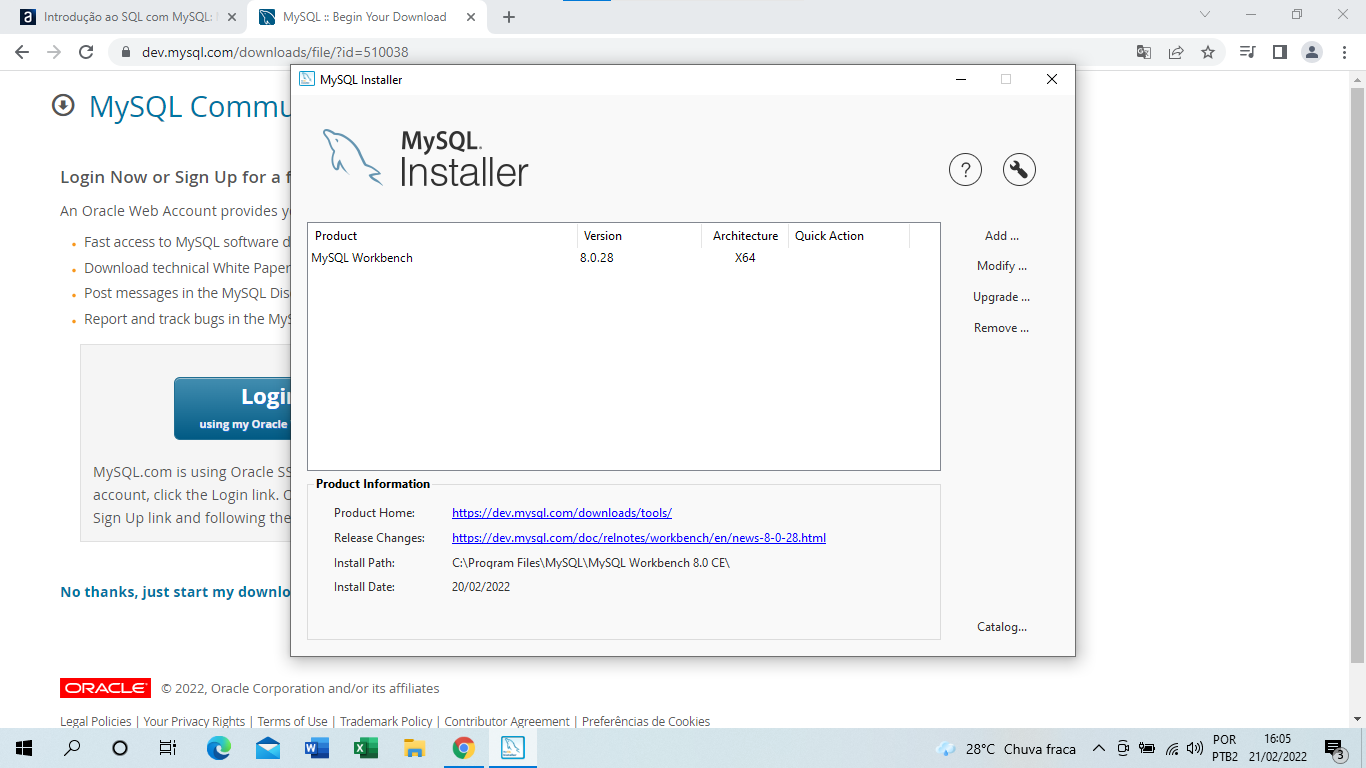Click the browser forward arrow
This screenshot has height=768, width=1366.
pos(54,52)
